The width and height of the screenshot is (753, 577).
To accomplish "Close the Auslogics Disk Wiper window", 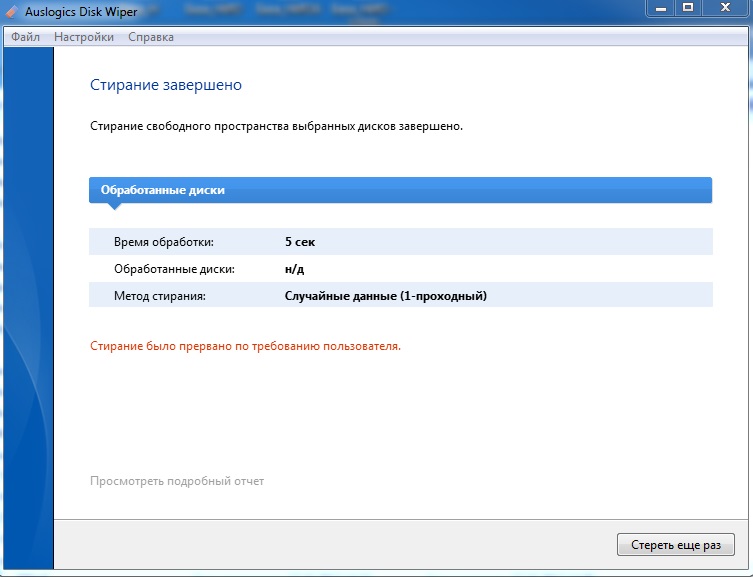I will pyautogui.click(x=725, y=8).
